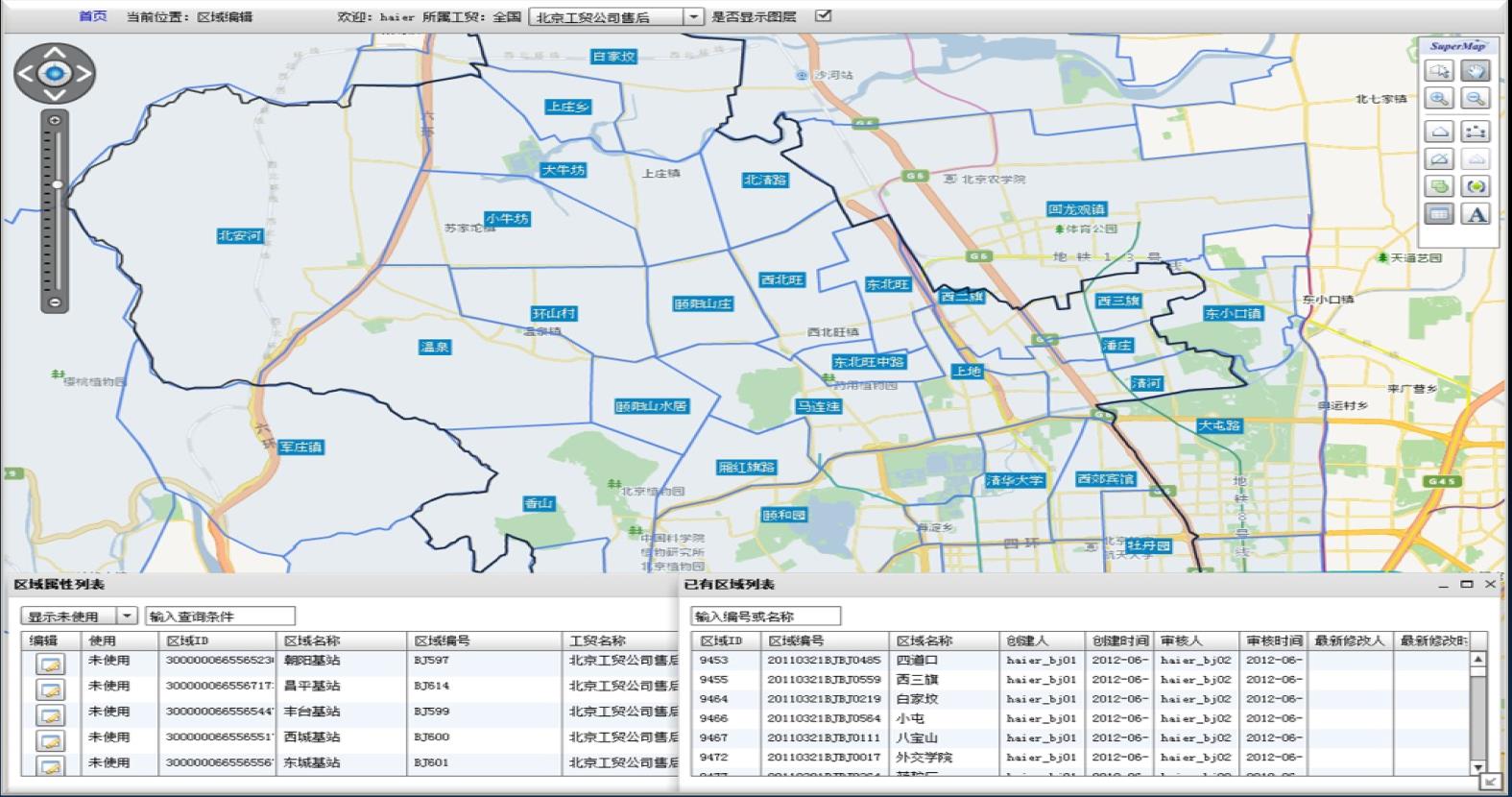Sort by 工贸名称 column header
The width and height of the screenshot is (1512, 797).
point(620,640)
